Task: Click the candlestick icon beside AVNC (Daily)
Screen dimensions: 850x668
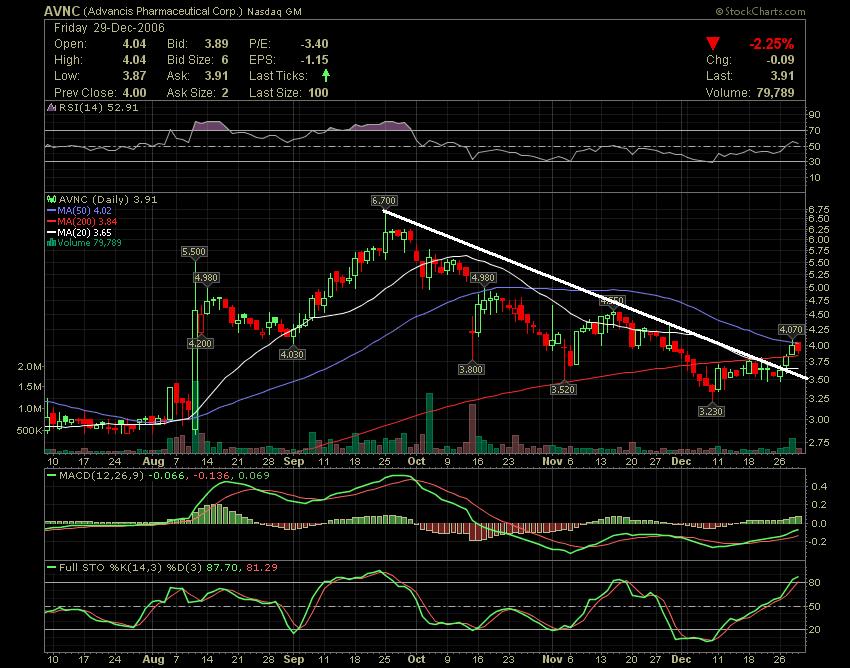Action: tap(52, 200)
